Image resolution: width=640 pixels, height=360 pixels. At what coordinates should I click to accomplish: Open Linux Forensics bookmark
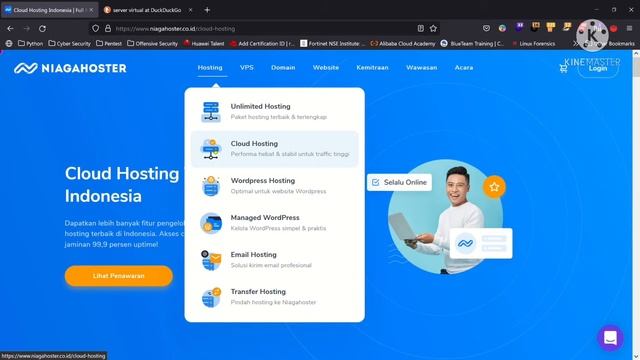[533, 43]
